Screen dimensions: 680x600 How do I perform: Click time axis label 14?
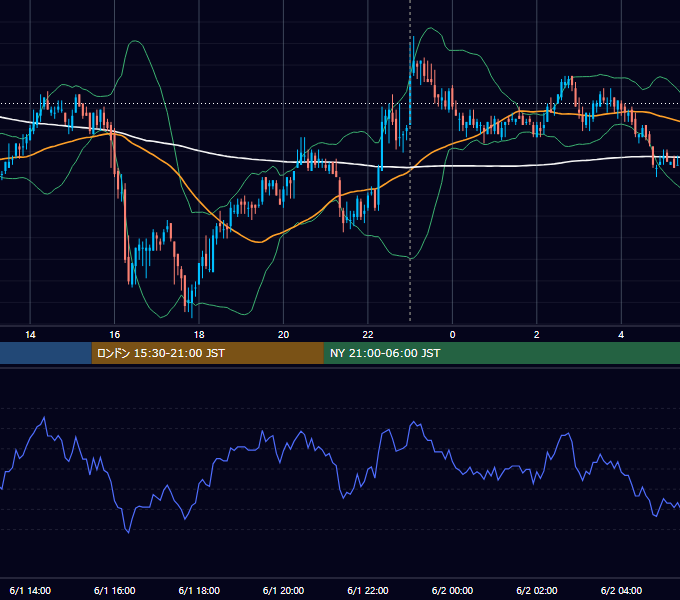point(30,335)
